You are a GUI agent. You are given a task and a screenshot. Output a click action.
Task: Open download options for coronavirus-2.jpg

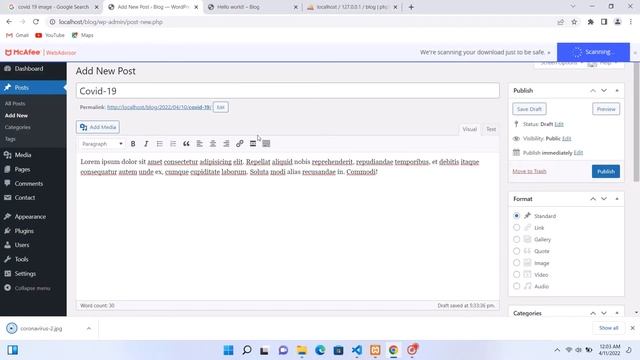tap(89, 328)
